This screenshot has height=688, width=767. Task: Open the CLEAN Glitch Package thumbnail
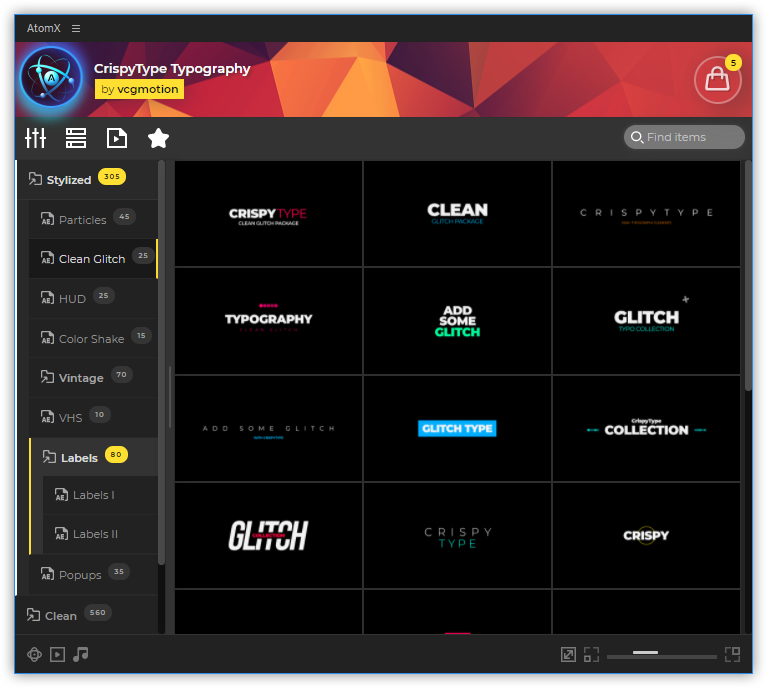tap(457, 214)
